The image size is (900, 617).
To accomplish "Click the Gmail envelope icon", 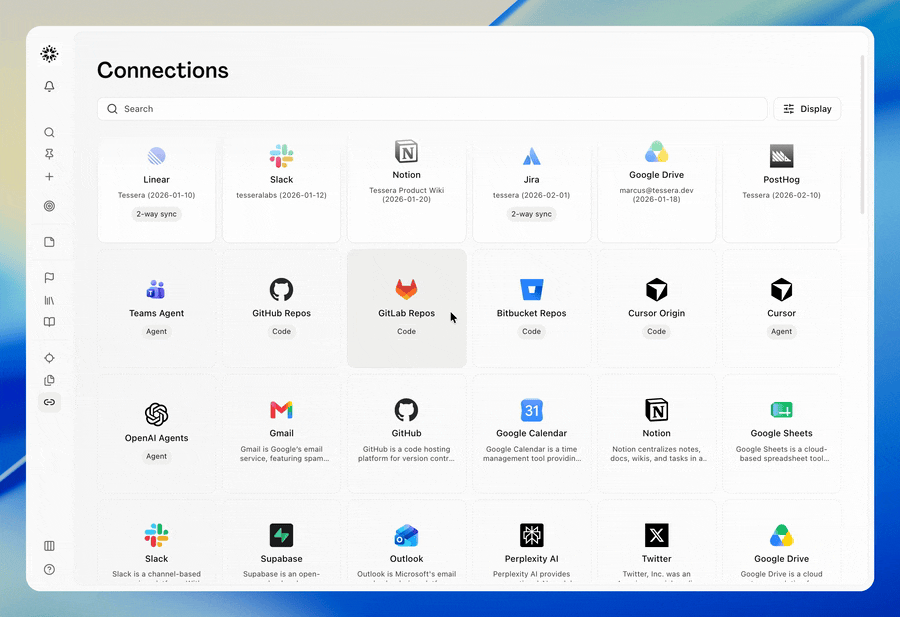I will click(281, 410).
